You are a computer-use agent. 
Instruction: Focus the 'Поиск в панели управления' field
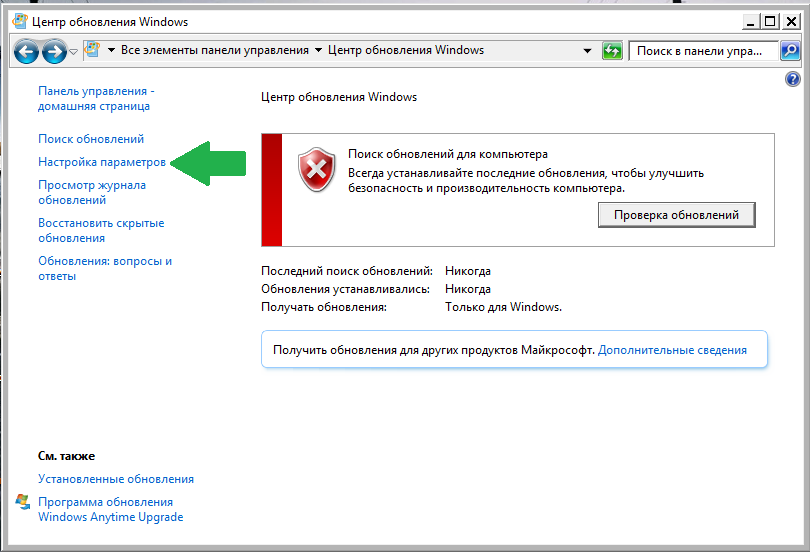coord(703,51)
